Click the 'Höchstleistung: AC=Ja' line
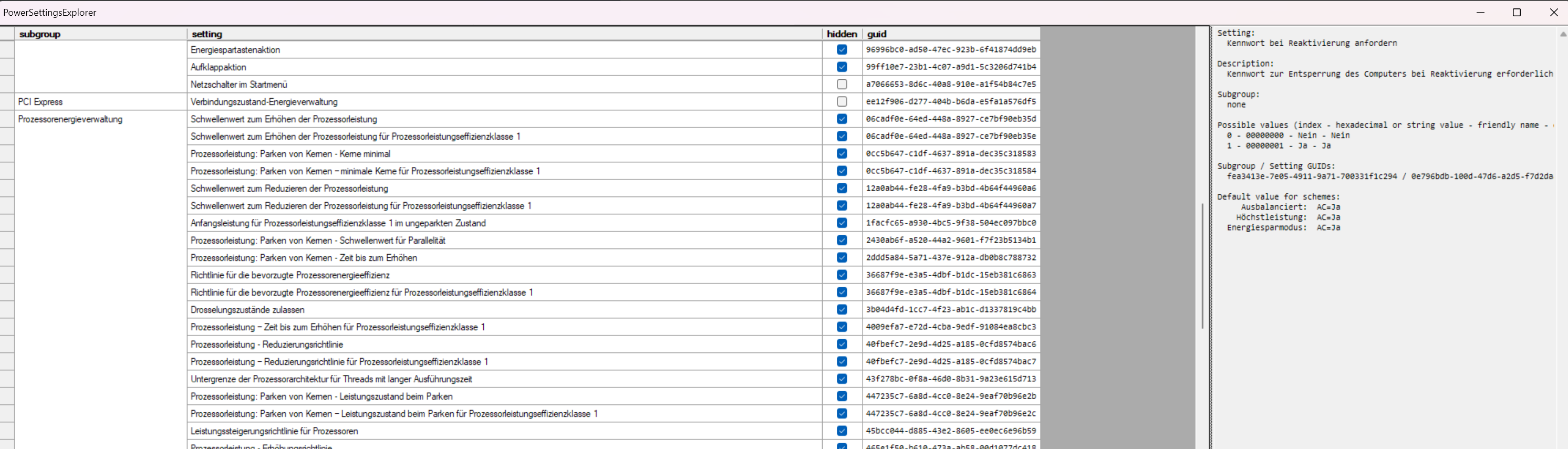 [x=1288, y=217]
